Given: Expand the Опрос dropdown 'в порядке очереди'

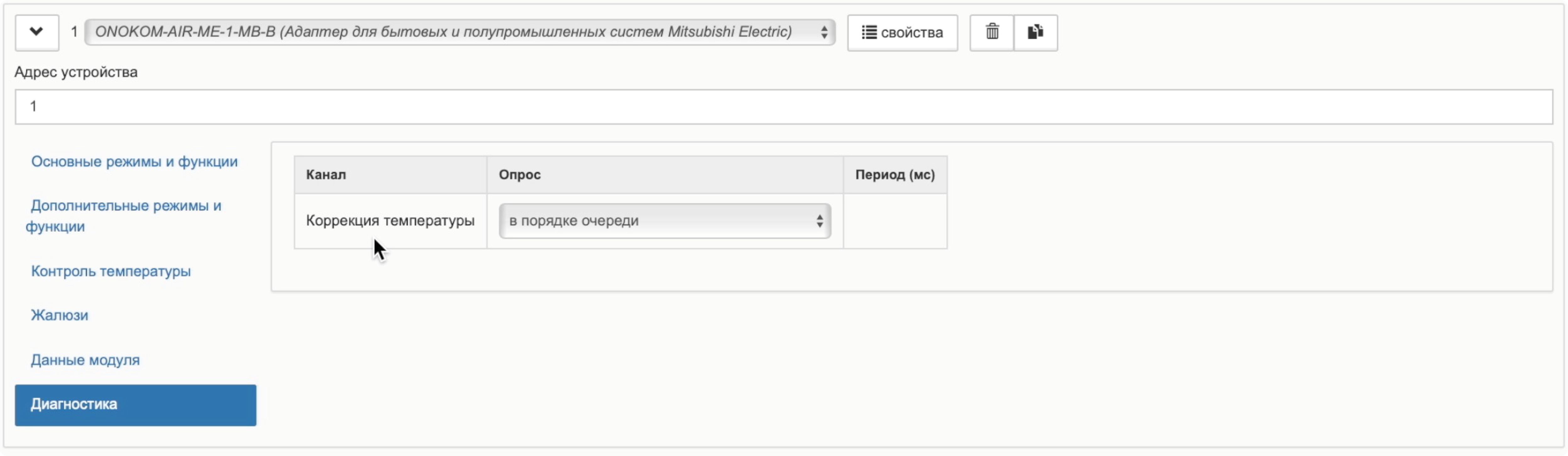Looking at the screenshot, I should [665, 221].
